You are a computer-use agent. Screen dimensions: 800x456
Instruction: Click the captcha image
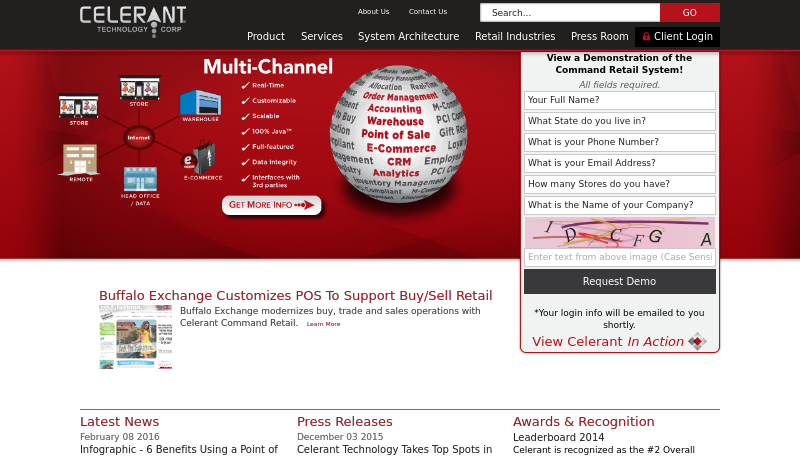pos(619,233)
